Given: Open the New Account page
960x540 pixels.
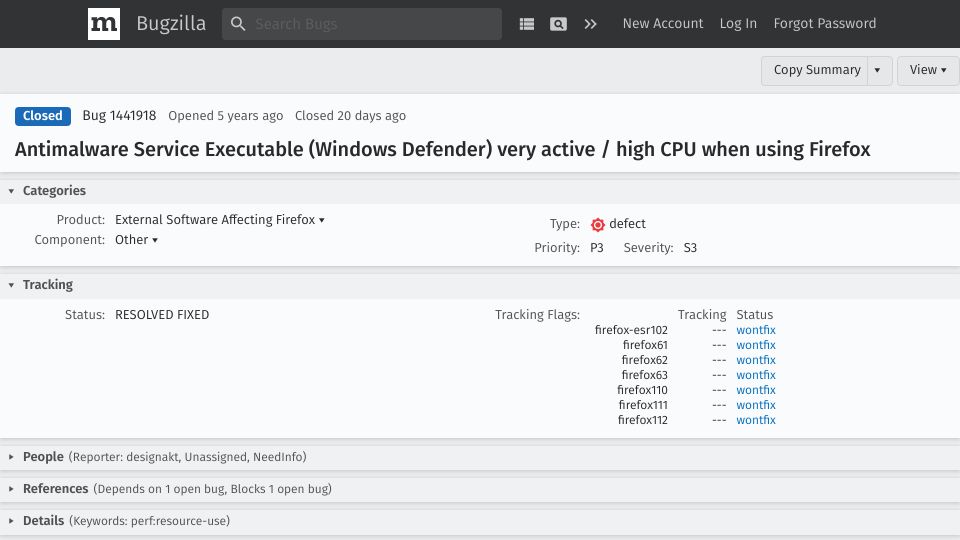Looking at the screenshot, I should (663, 23).
